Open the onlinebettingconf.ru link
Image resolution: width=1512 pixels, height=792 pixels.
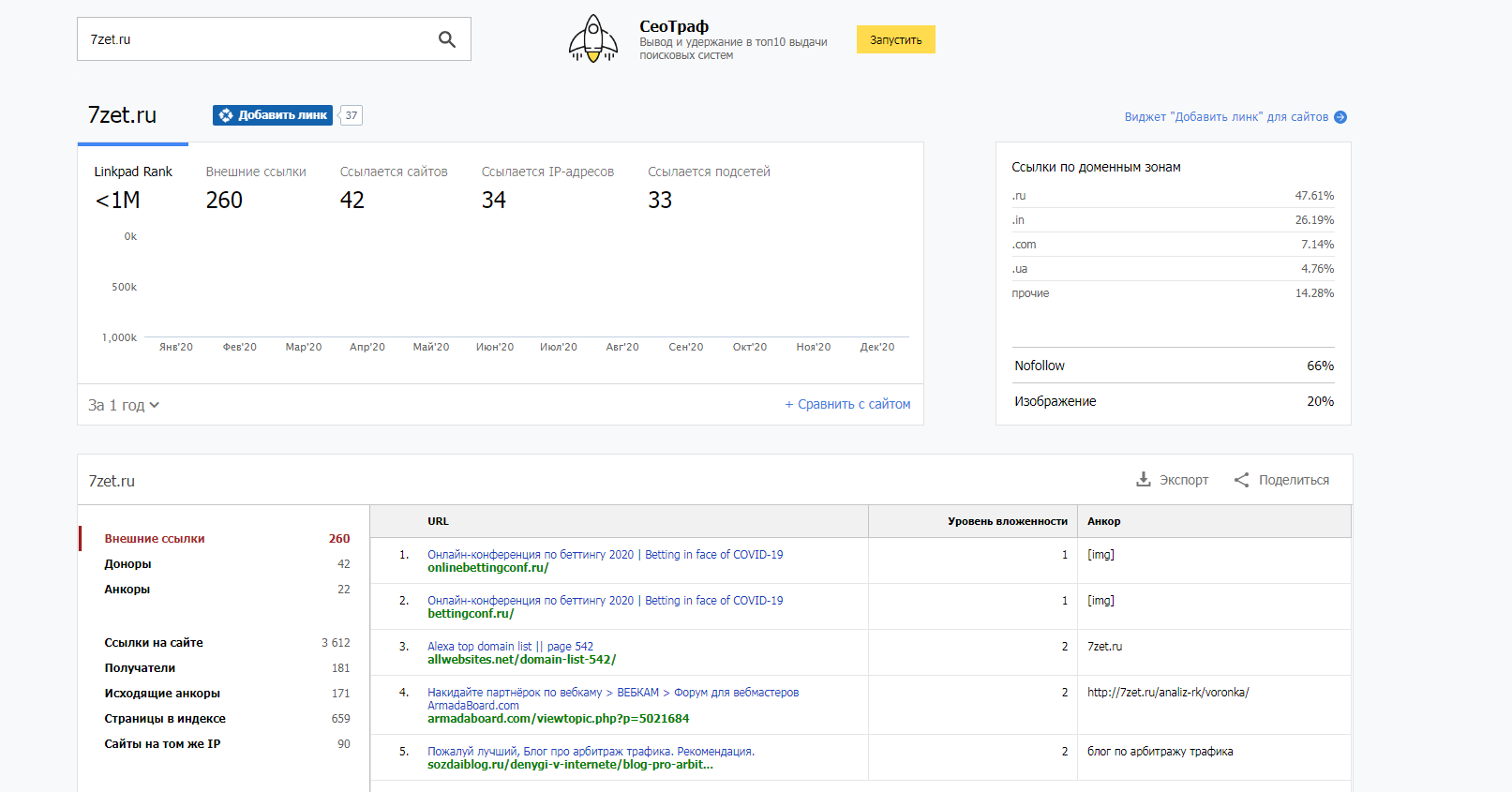[x=487, y=568]
